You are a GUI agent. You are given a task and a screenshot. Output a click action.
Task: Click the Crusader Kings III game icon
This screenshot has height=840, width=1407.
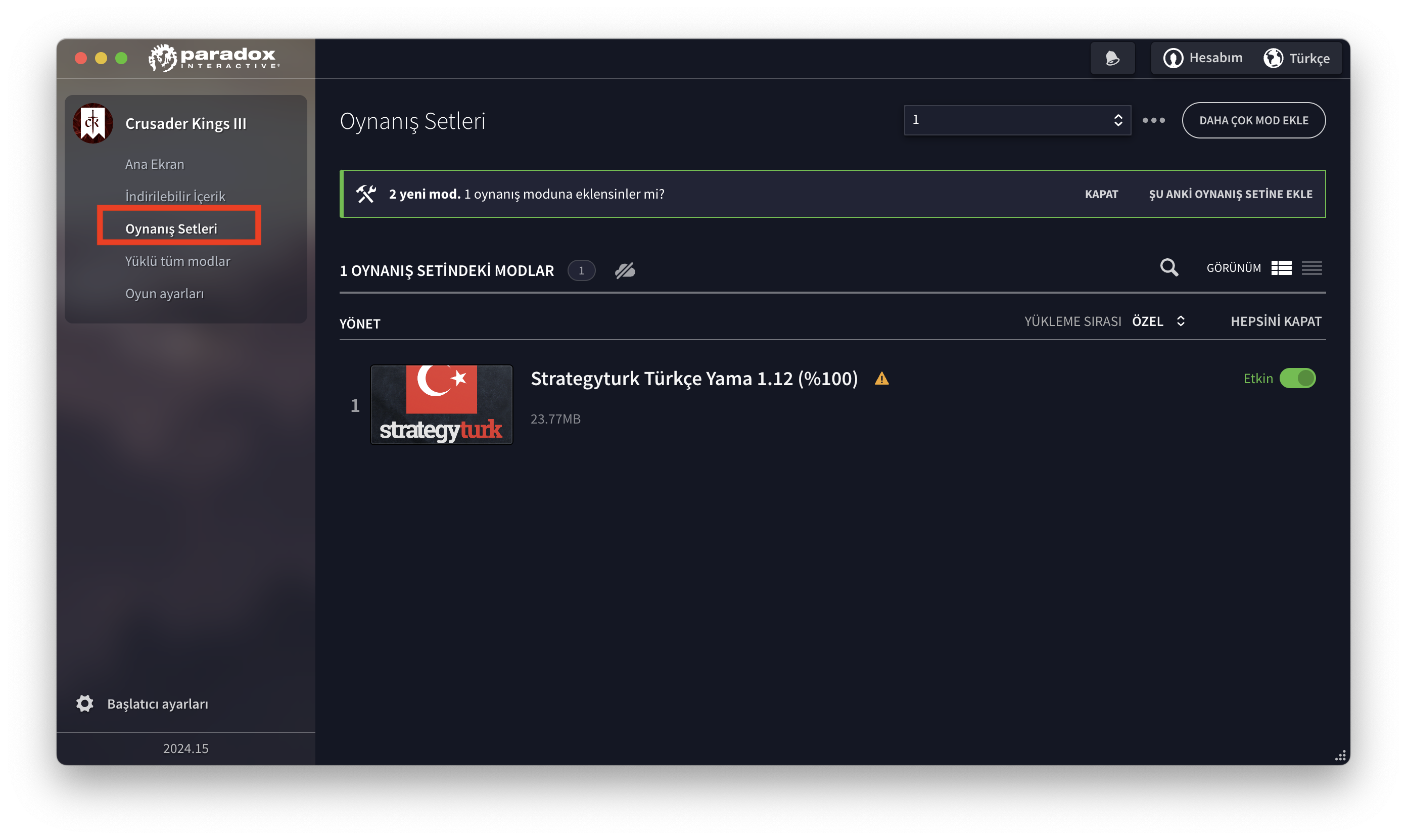coord(93,123)
